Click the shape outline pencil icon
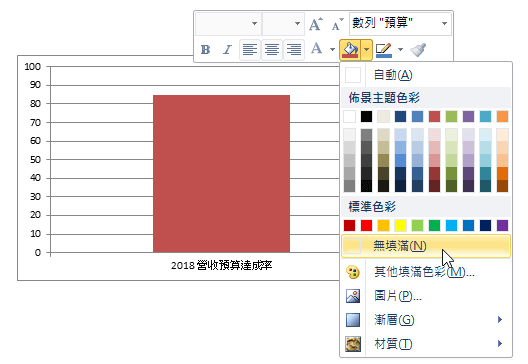Screen dimensions: 528x364 384,50
